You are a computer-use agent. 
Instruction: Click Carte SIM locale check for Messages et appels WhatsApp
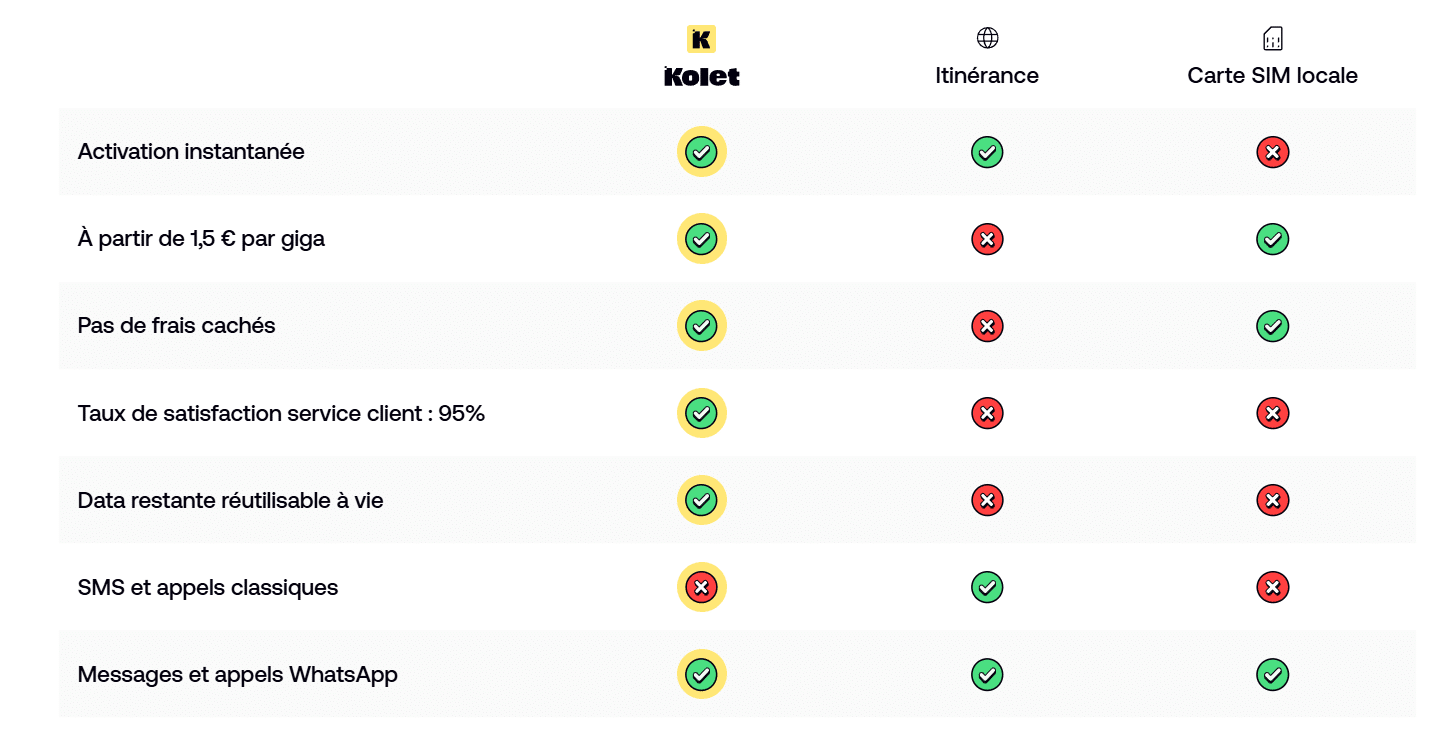(1272, 674)
